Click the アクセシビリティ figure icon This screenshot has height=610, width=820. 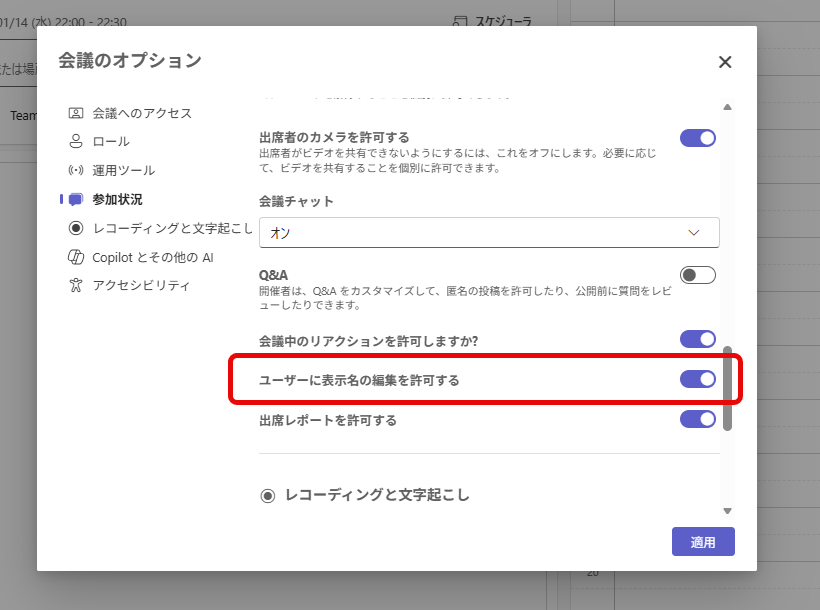75,286
